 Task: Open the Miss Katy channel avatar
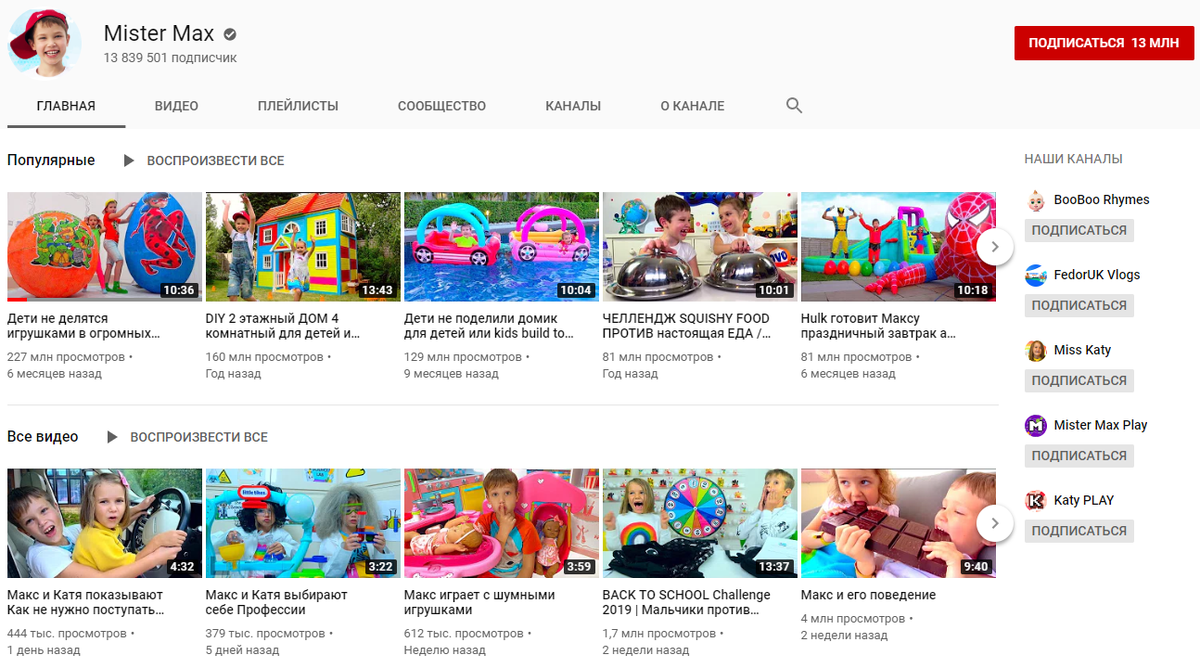(1037, 349)
